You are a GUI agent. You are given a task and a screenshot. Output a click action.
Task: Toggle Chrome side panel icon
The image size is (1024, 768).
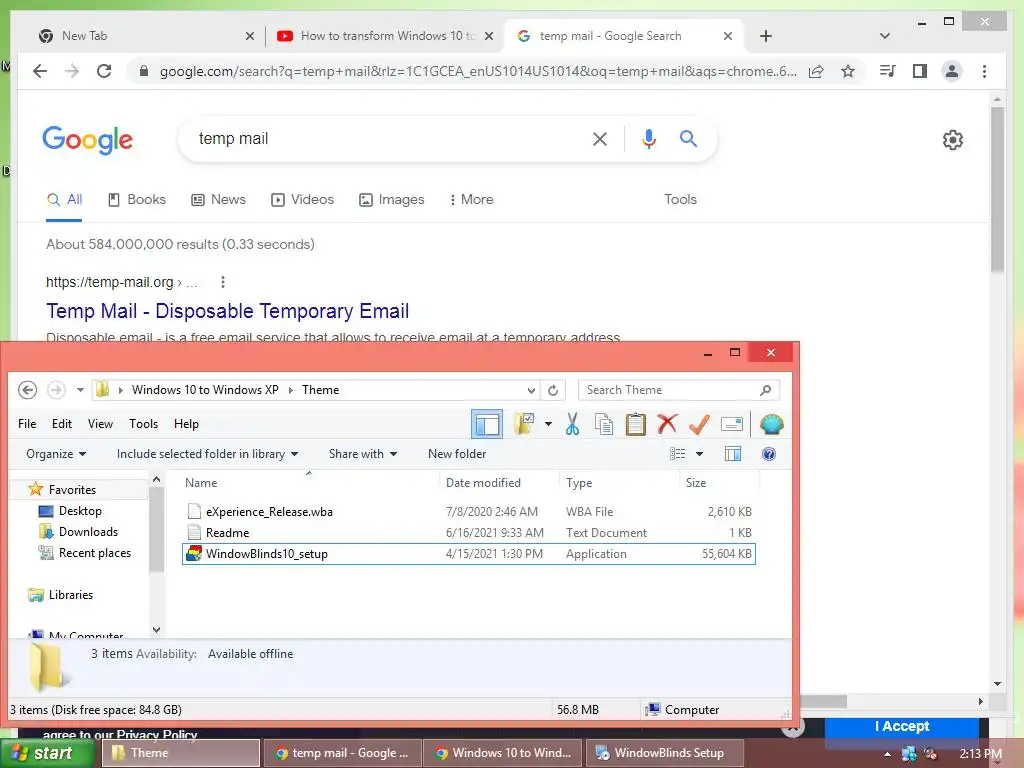[x=920, y=71]
